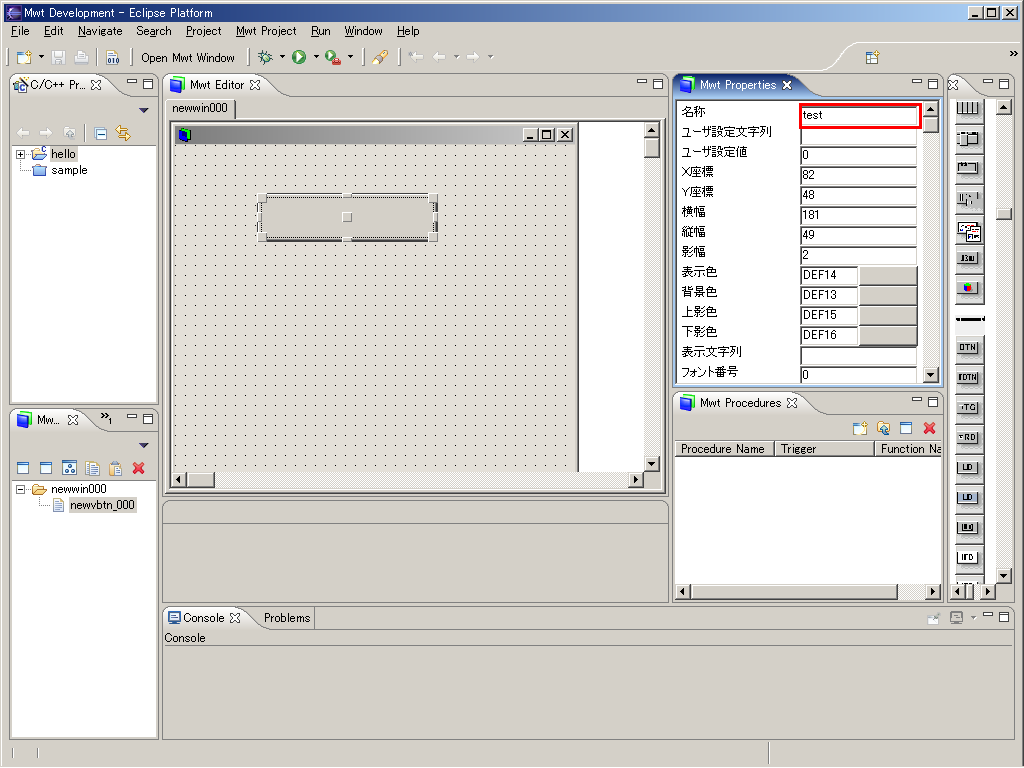Click the 表示文字列 input field
Viewport: 1024px width, 768px height.
tap(858, 355)
